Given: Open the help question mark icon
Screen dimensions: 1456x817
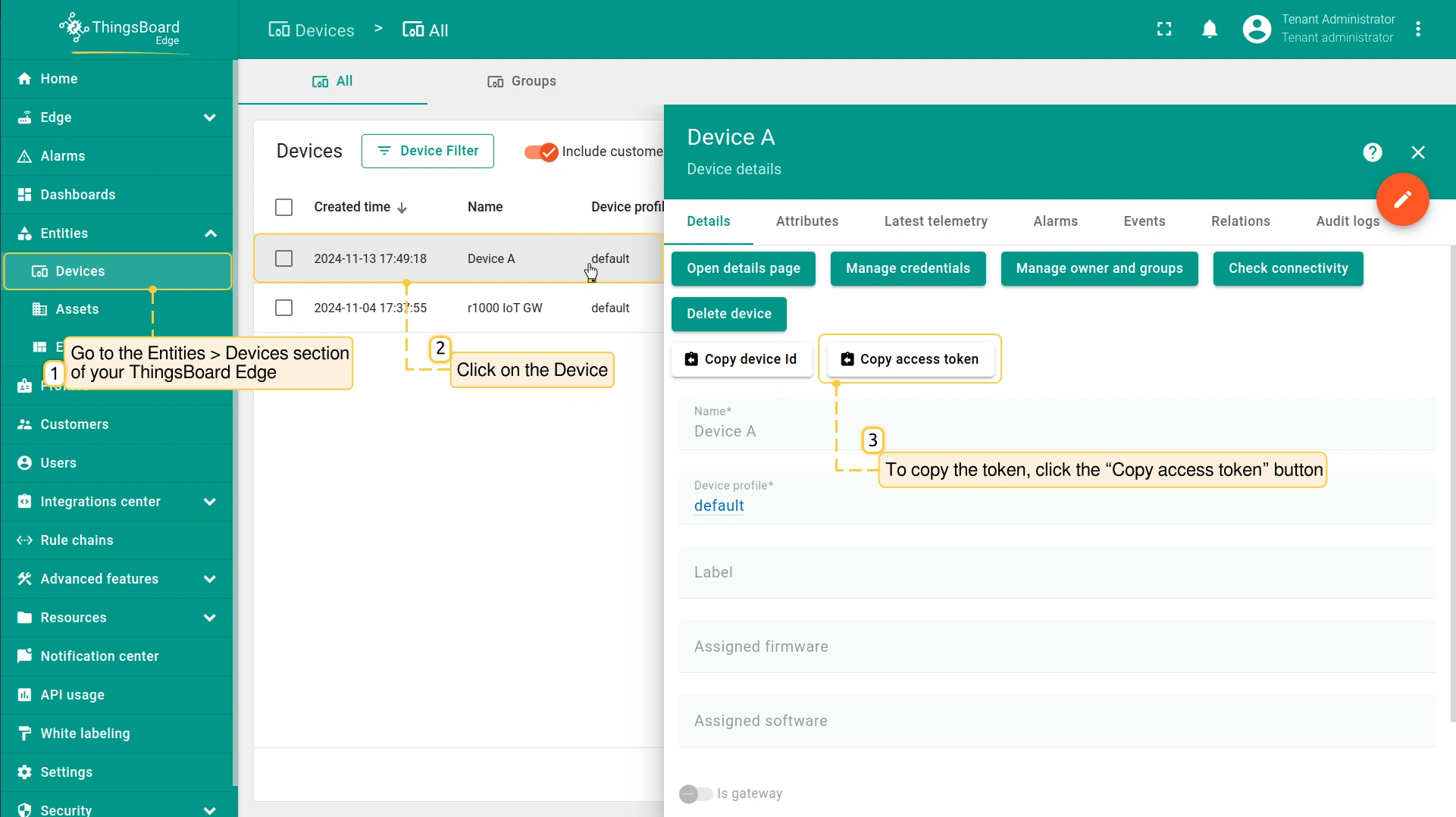Looking at the screenshot, I should [x=1372, y=152].
